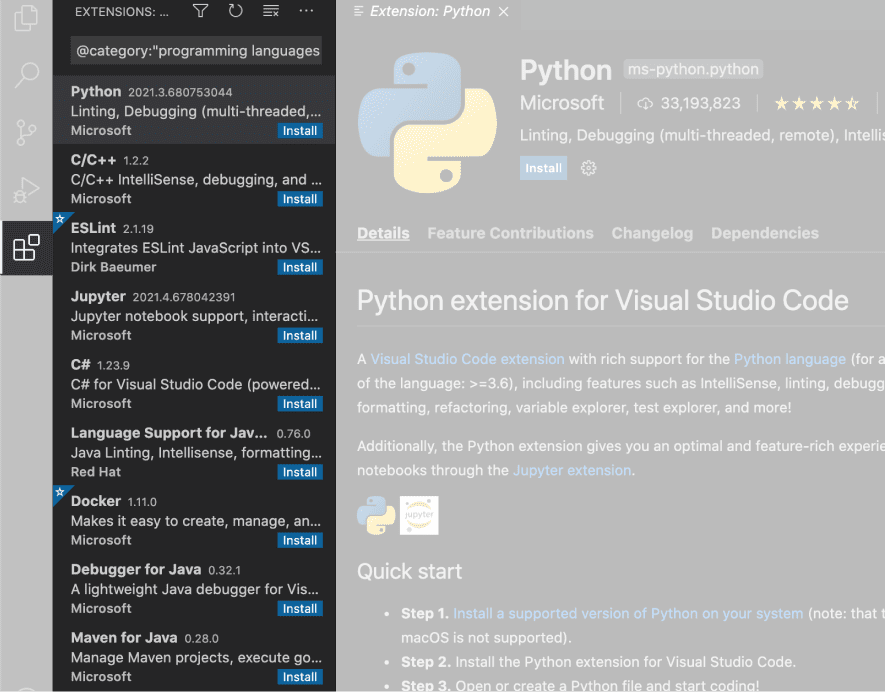This screenshot has width=885, height=692.
Task: Switch to the Feature Contributions tab
Action: [x=510, y=233]
